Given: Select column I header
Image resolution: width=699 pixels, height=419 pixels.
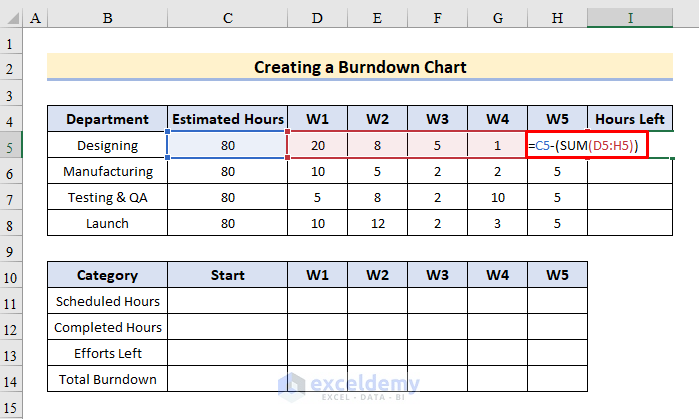Looking at the screenshot, I should pos(630,20).
